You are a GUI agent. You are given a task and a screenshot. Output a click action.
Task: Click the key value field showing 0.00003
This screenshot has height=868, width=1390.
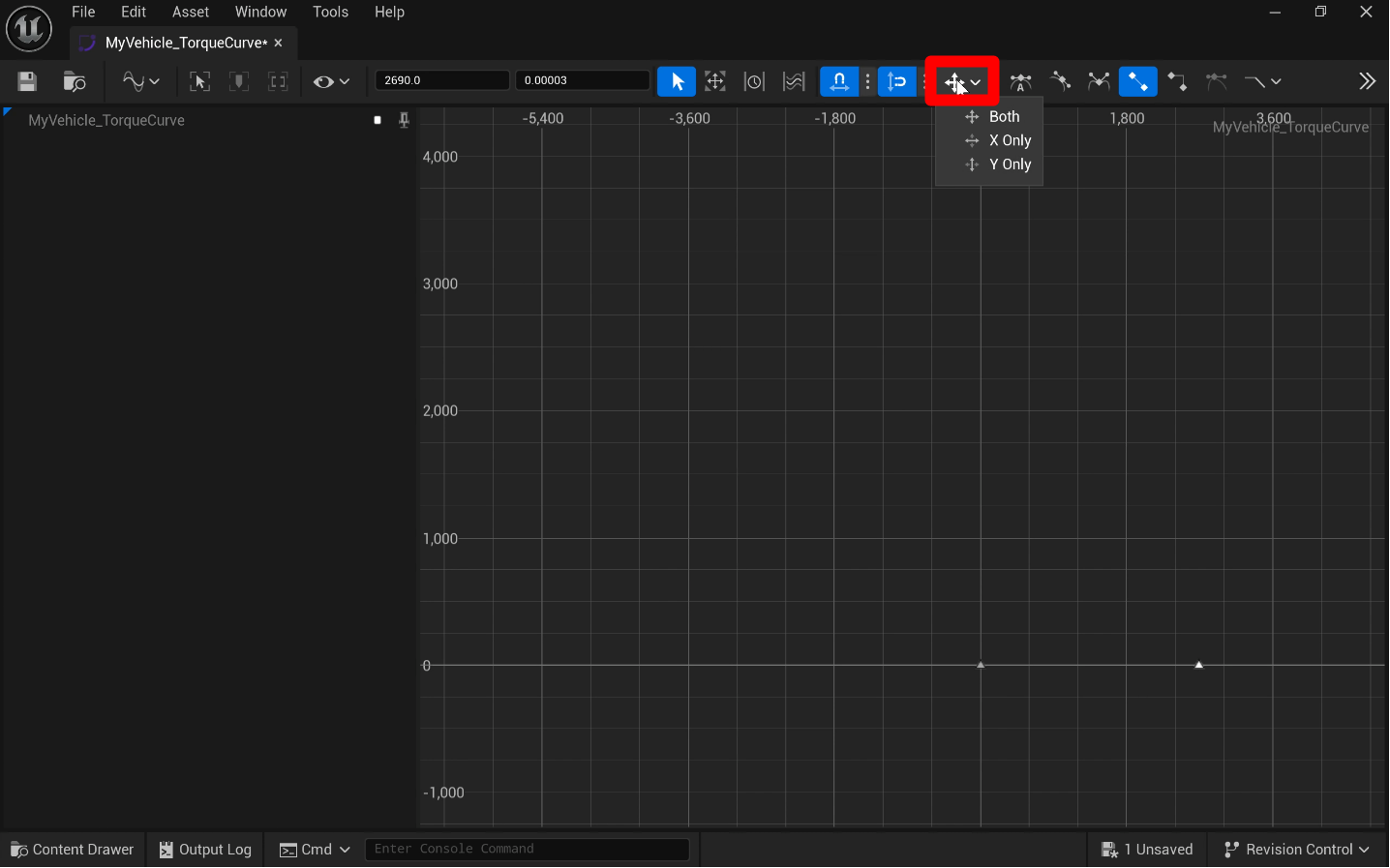coord(583,80)
